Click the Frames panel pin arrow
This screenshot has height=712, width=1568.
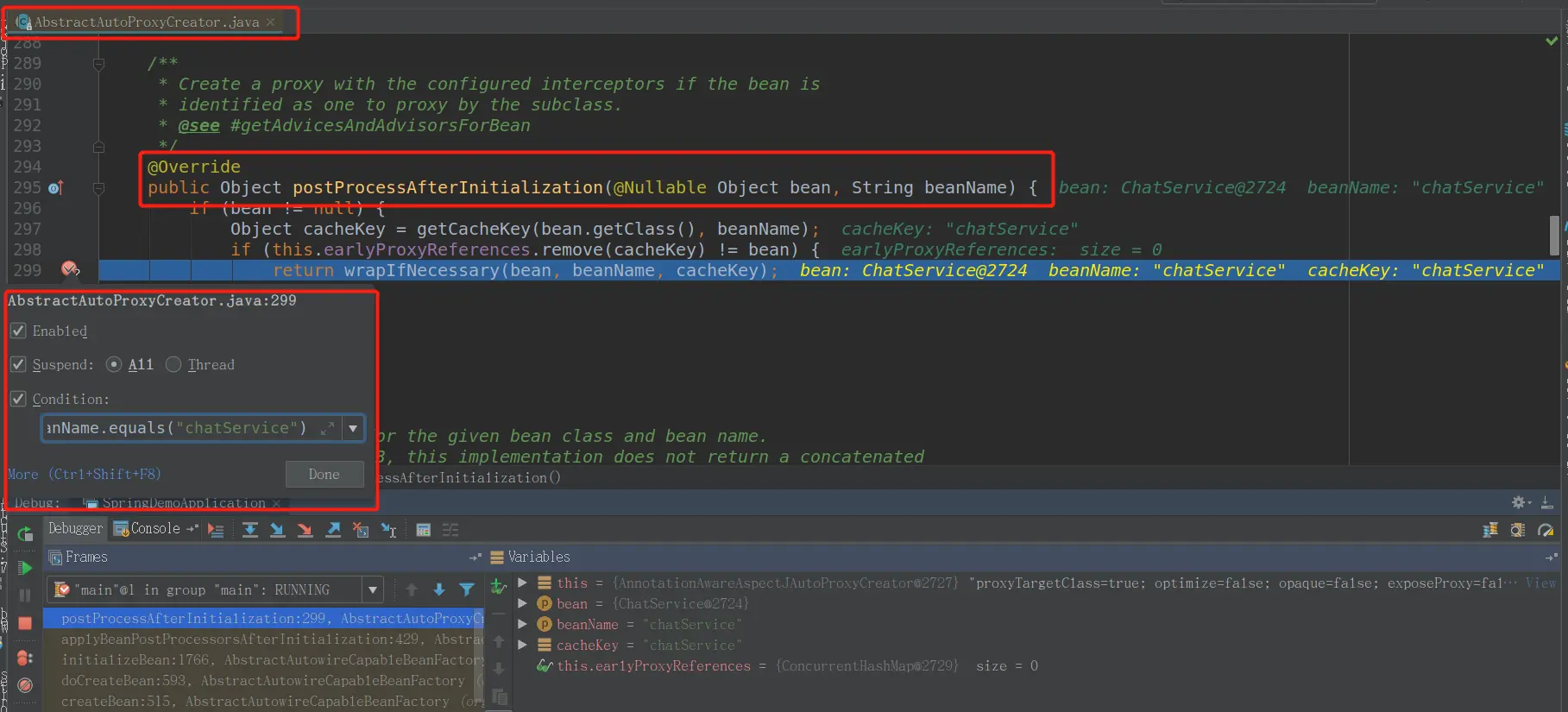tap(475, 558)
